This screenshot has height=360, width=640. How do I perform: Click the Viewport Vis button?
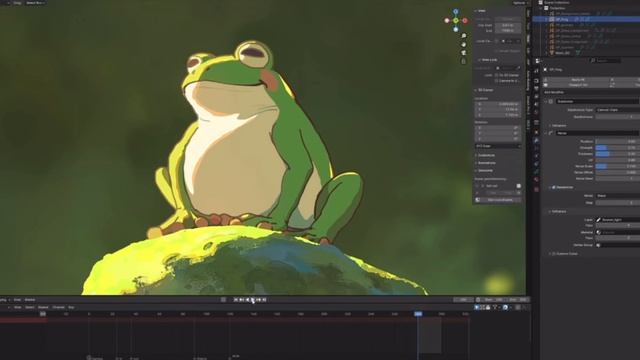(x=577, y=85)
